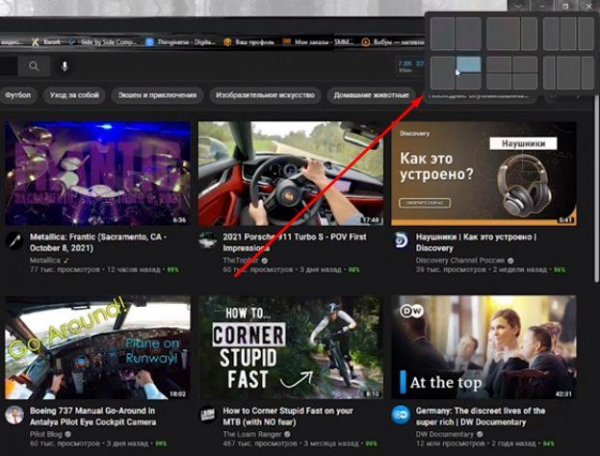Open title 'How to Corner Stupid Fast on your MTB'
This screenshot has height=456, width=600.
tap(288, 416)
